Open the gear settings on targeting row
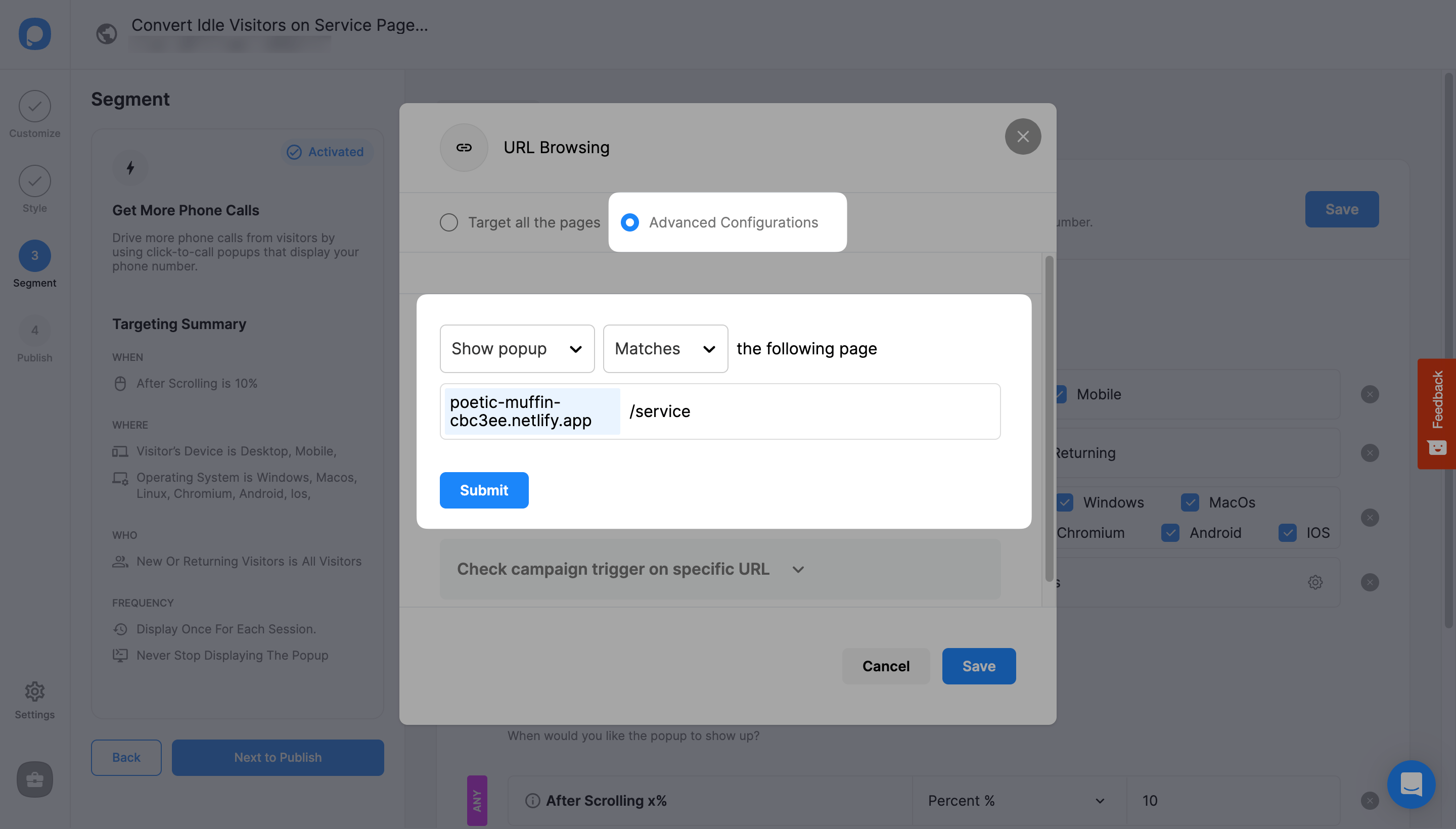The width and height of the screenshot is (1456, 829). tap(1315, 582)
